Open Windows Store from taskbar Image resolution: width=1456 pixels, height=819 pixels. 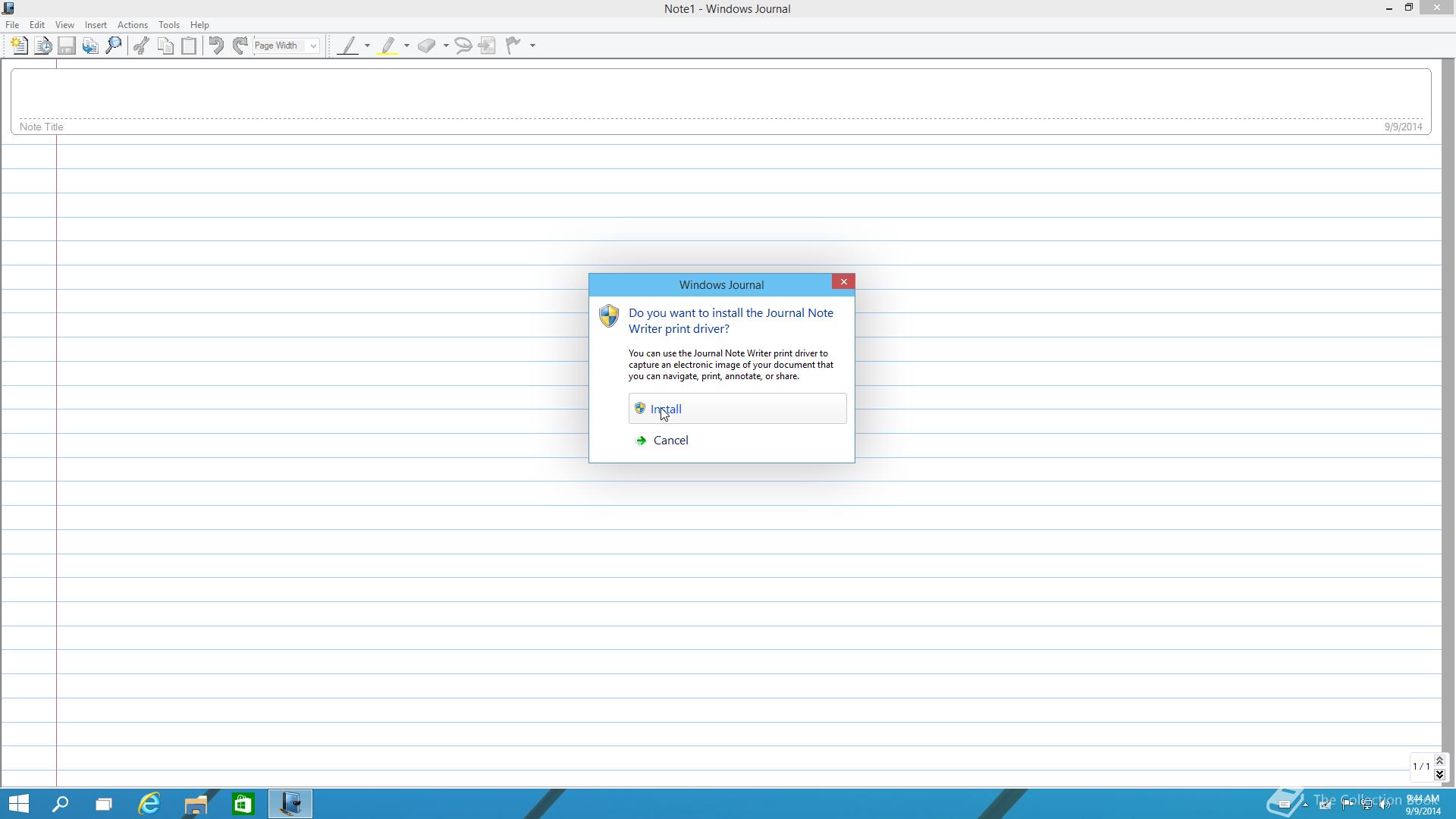243,804
